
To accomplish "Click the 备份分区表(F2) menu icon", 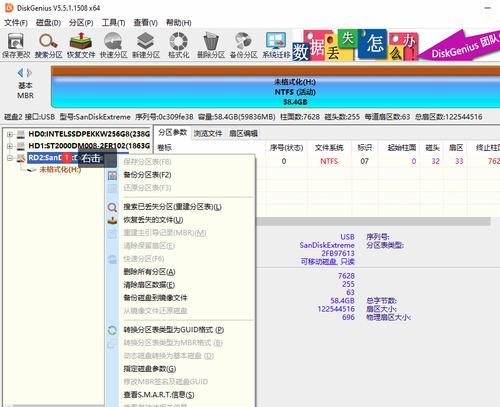I will pos(112,175).
